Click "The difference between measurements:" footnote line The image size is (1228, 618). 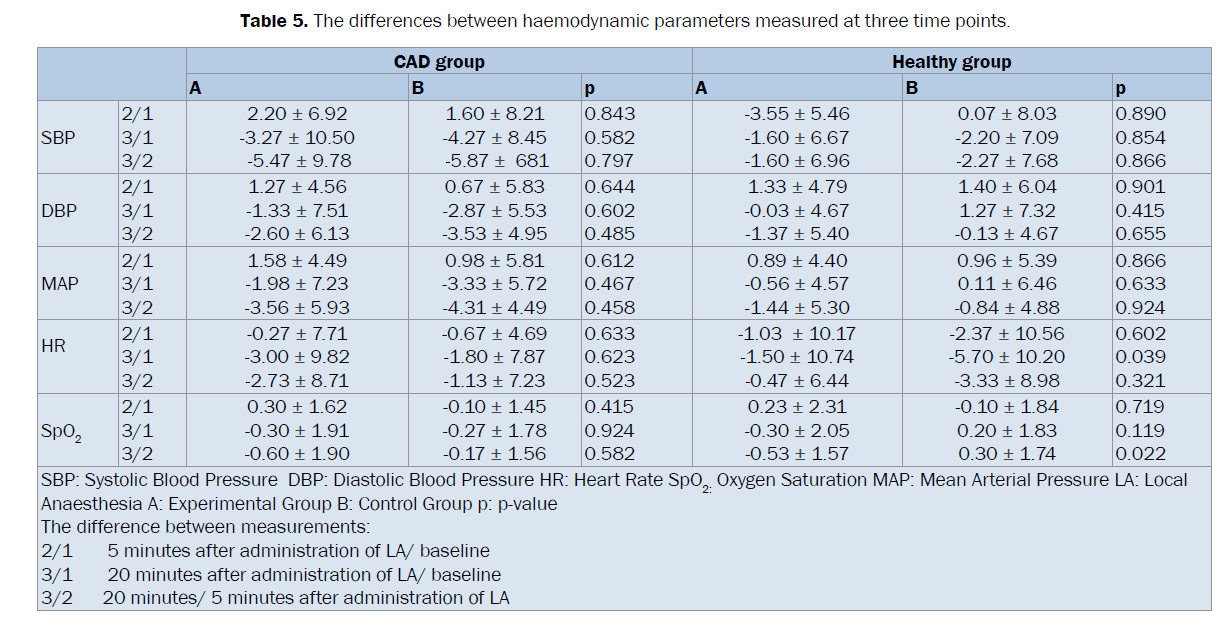pyautogui.click(x=205, y=527)
